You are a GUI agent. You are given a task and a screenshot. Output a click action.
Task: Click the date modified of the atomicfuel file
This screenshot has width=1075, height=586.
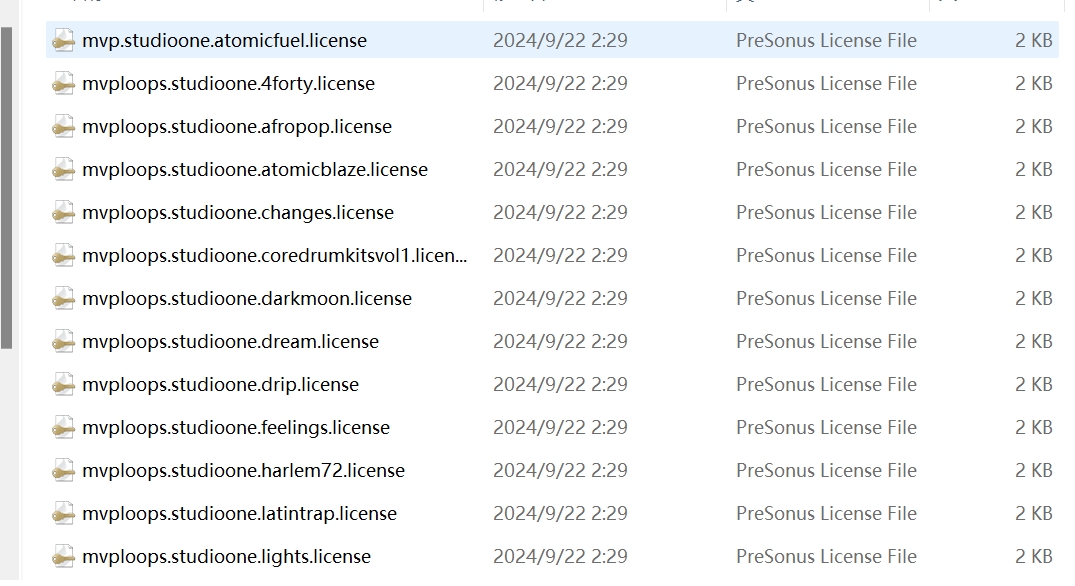560,40
